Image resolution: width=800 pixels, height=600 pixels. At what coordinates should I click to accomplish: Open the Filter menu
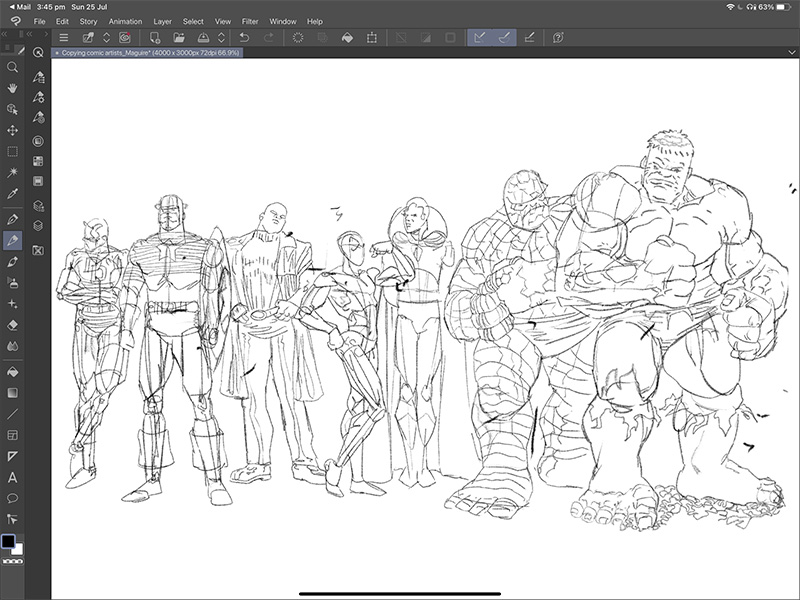point(250,21)
